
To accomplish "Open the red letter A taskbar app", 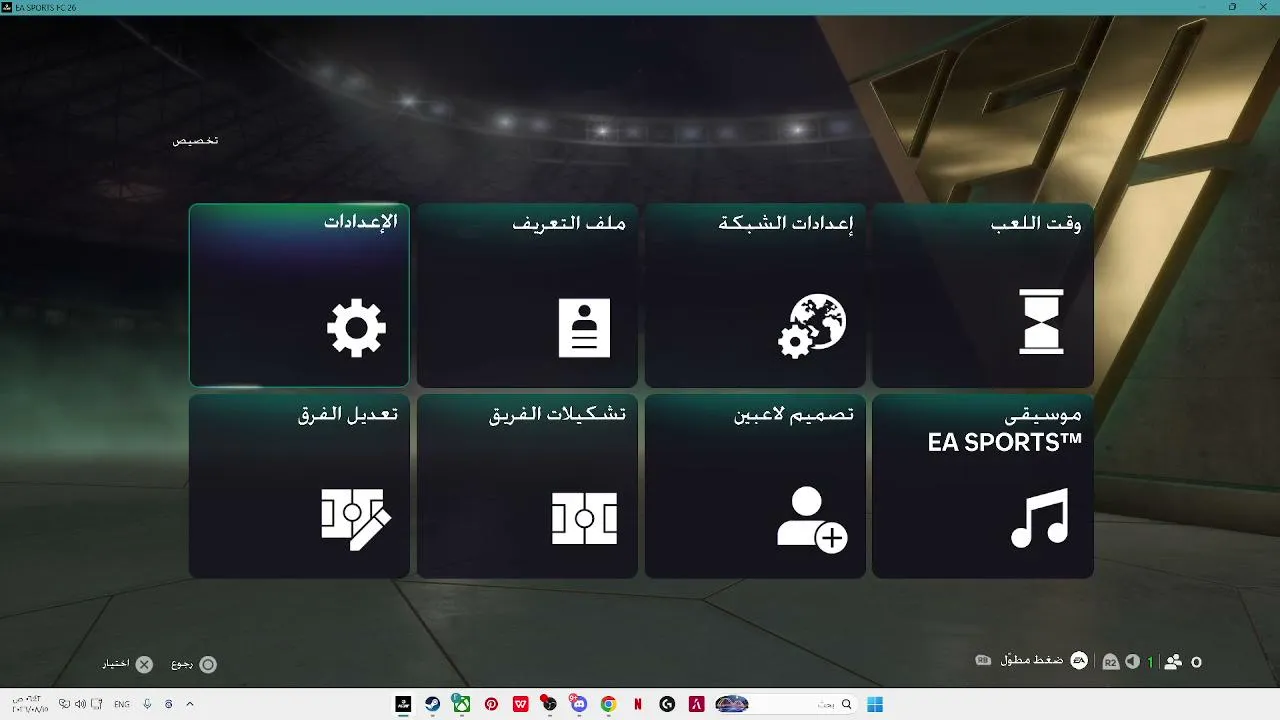I will click(x=696, y=704).
